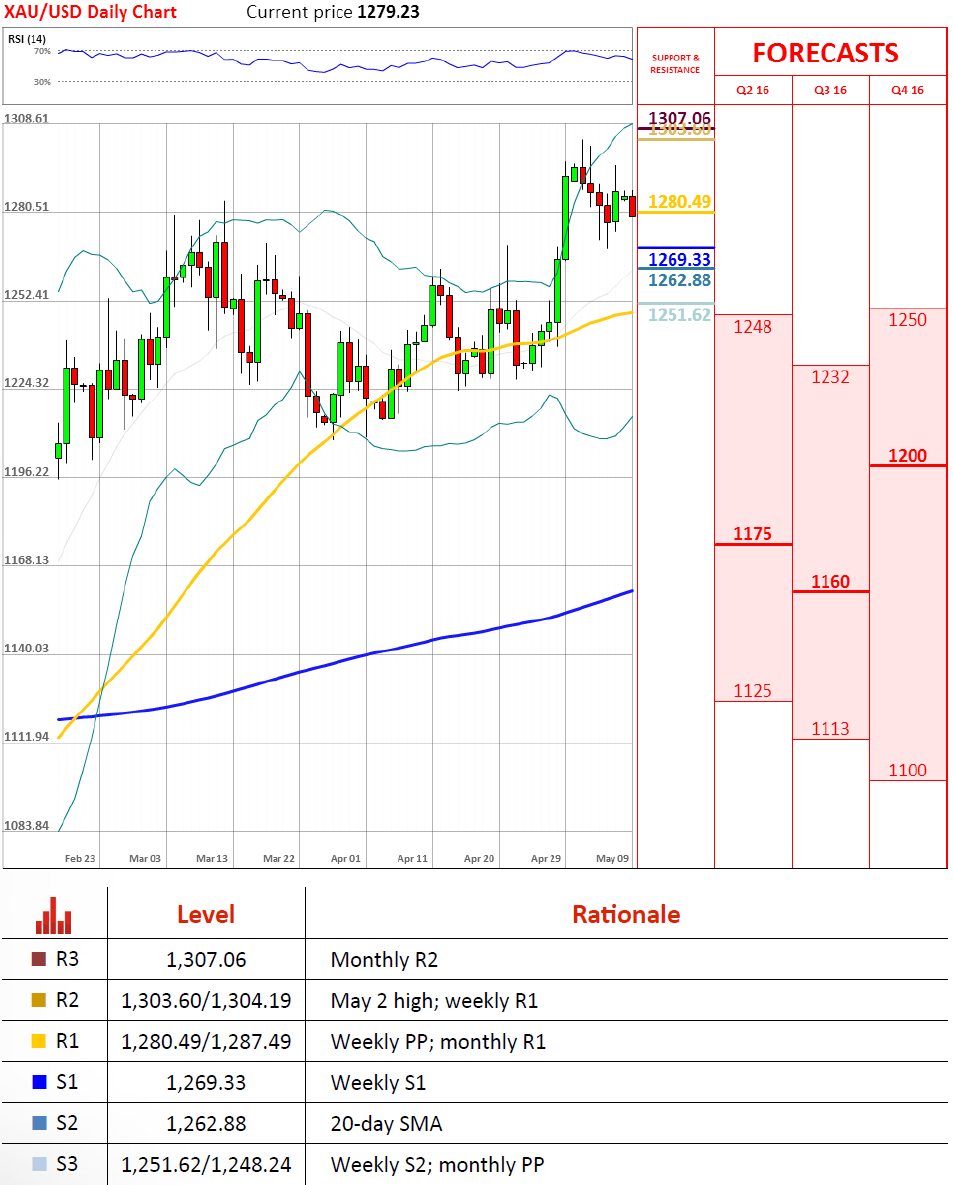The image size is (953, 1185).
Task: Click the RSI (14) label
Action: [26, 39]
